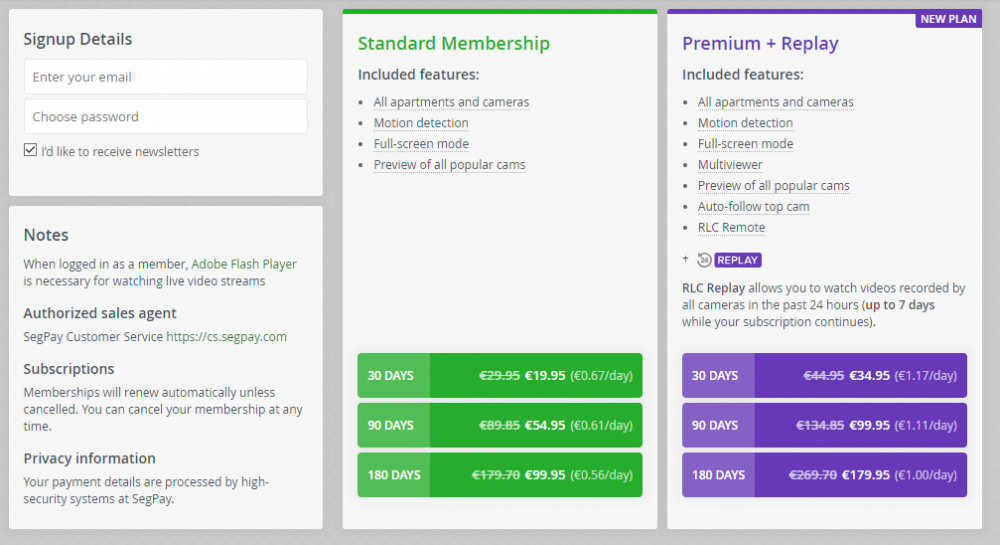Select Premium 30 days plan for €34.95
This screenshot has height=545, width=1000.
point(824,376)
